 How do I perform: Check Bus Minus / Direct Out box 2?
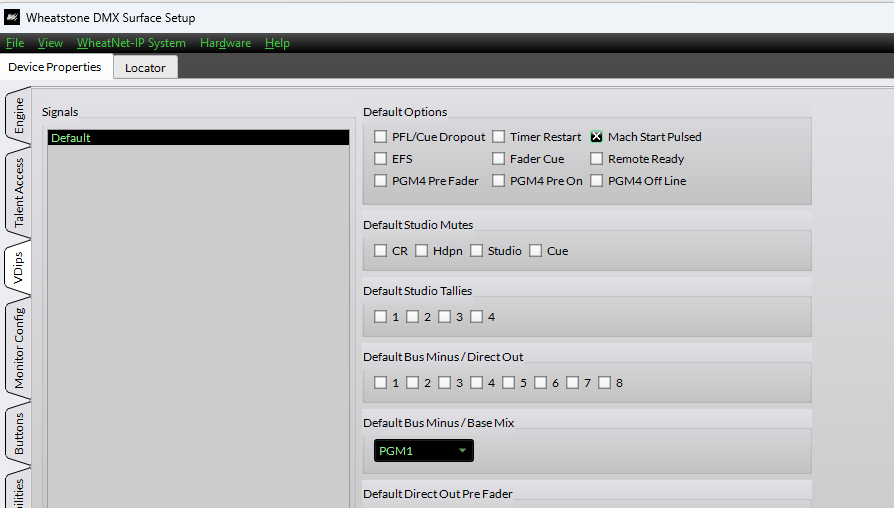(412, 383)
